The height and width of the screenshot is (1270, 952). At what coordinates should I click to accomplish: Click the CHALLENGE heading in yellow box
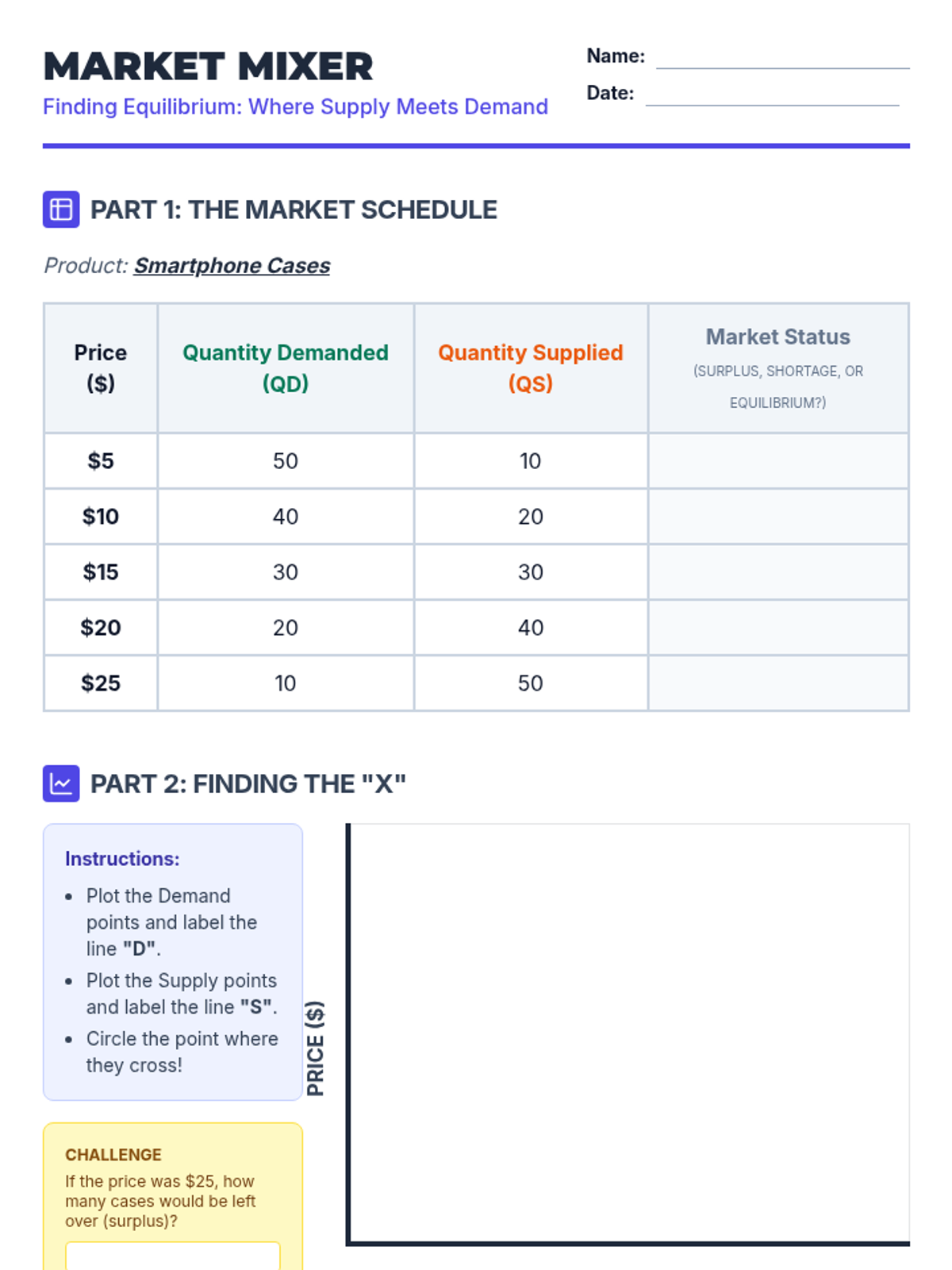click(x=113, y=1155)
